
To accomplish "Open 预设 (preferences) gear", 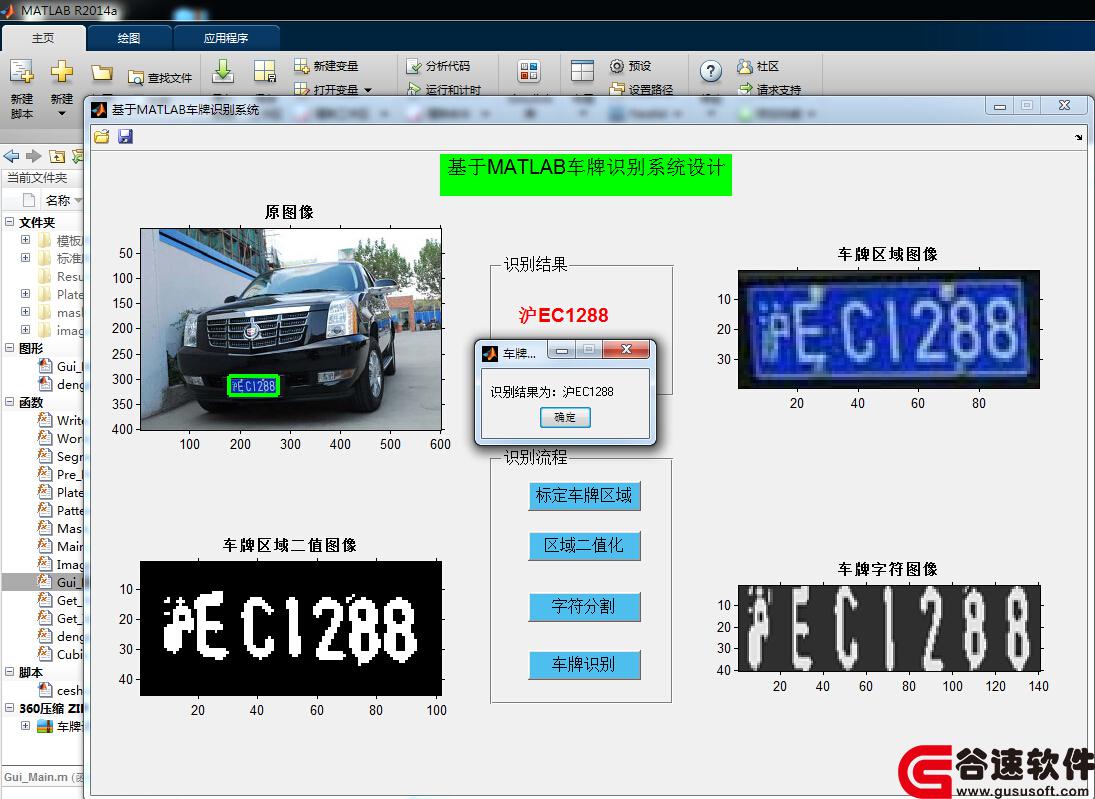I will pyautogui.click(x=631, y=66).
